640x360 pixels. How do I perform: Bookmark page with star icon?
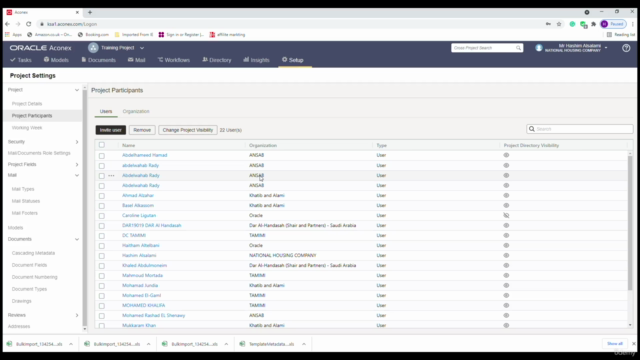[x=559, y=24]
